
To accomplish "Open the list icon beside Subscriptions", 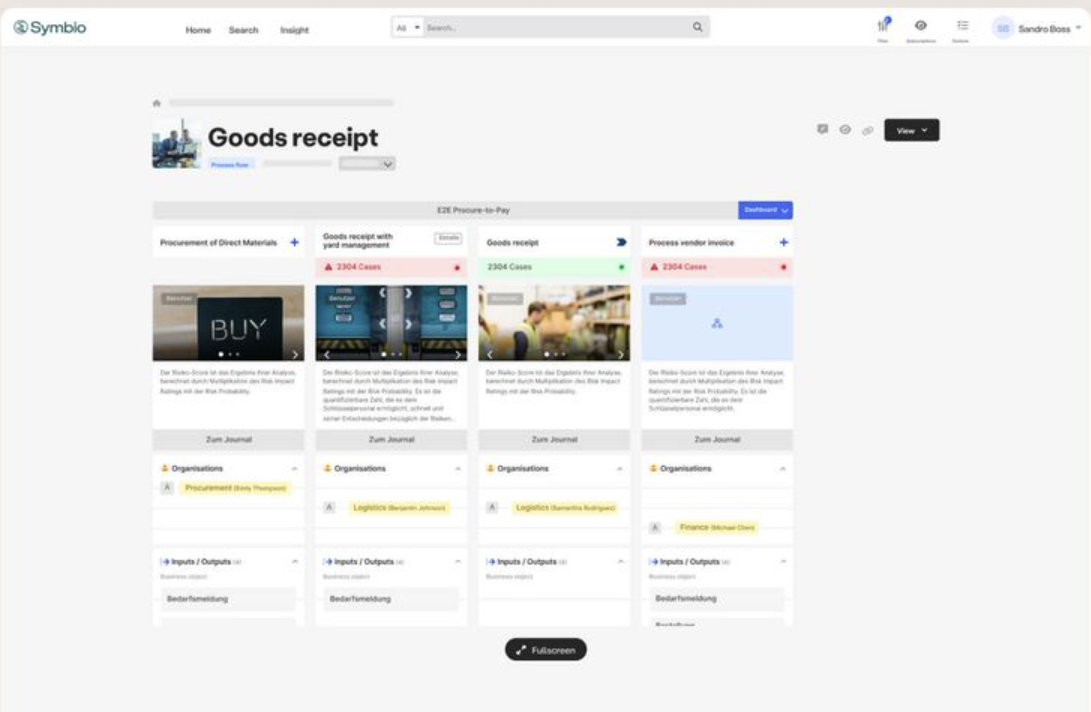I will point(962,26).
